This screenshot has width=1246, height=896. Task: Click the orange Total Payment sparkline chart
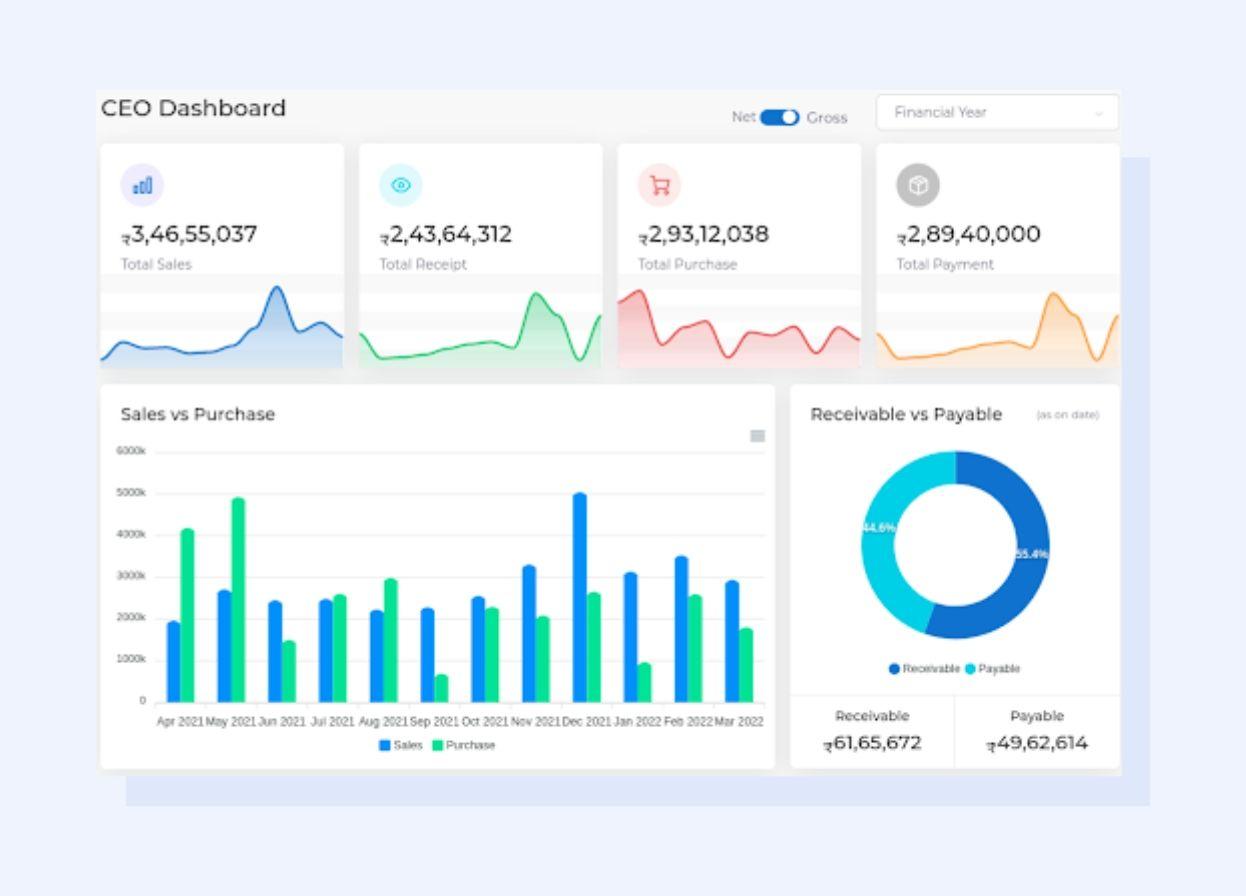click(x=998, y=328)
